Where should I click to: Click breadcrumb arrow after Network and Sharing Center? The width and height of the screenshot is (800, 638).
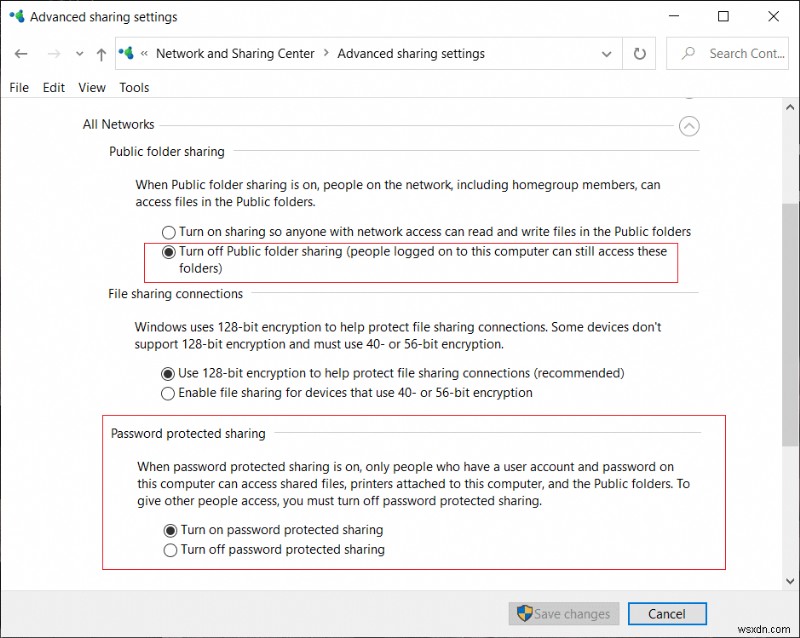point(326,53)
